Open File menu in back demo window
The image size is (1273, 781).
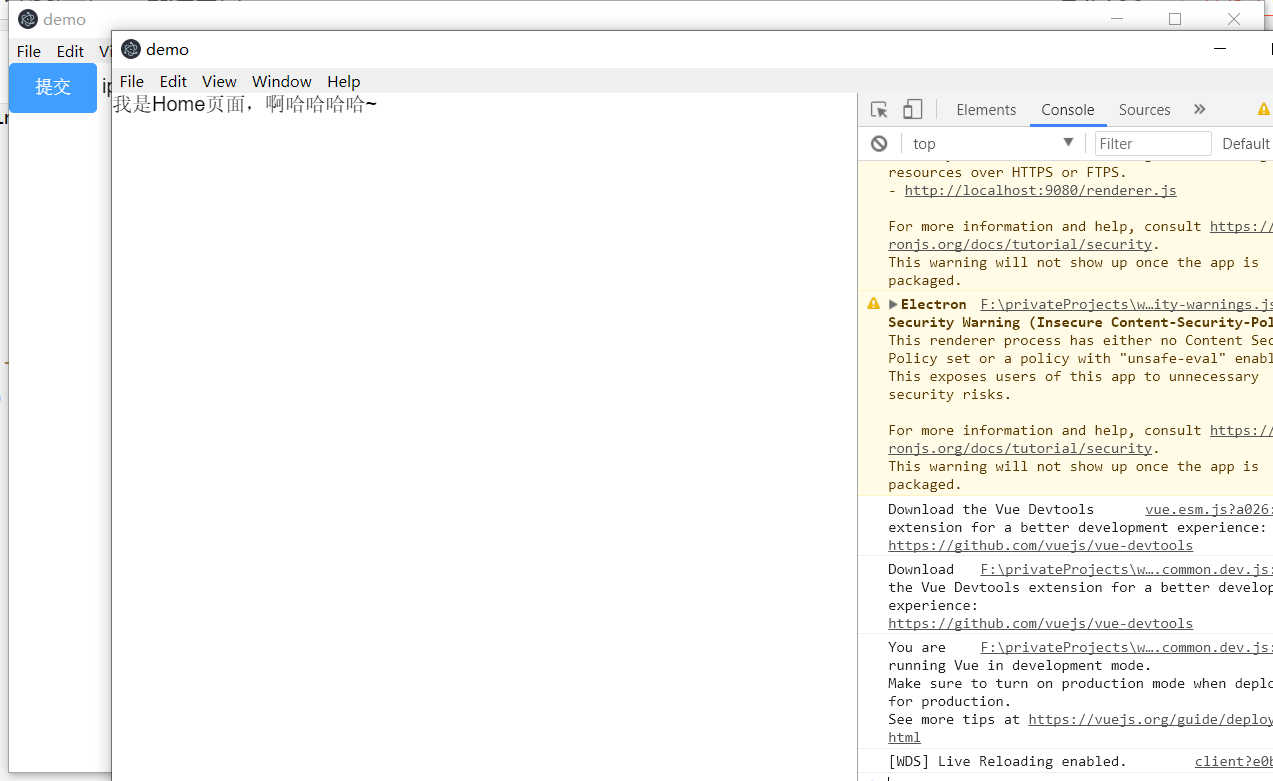(x=29, y=52)
